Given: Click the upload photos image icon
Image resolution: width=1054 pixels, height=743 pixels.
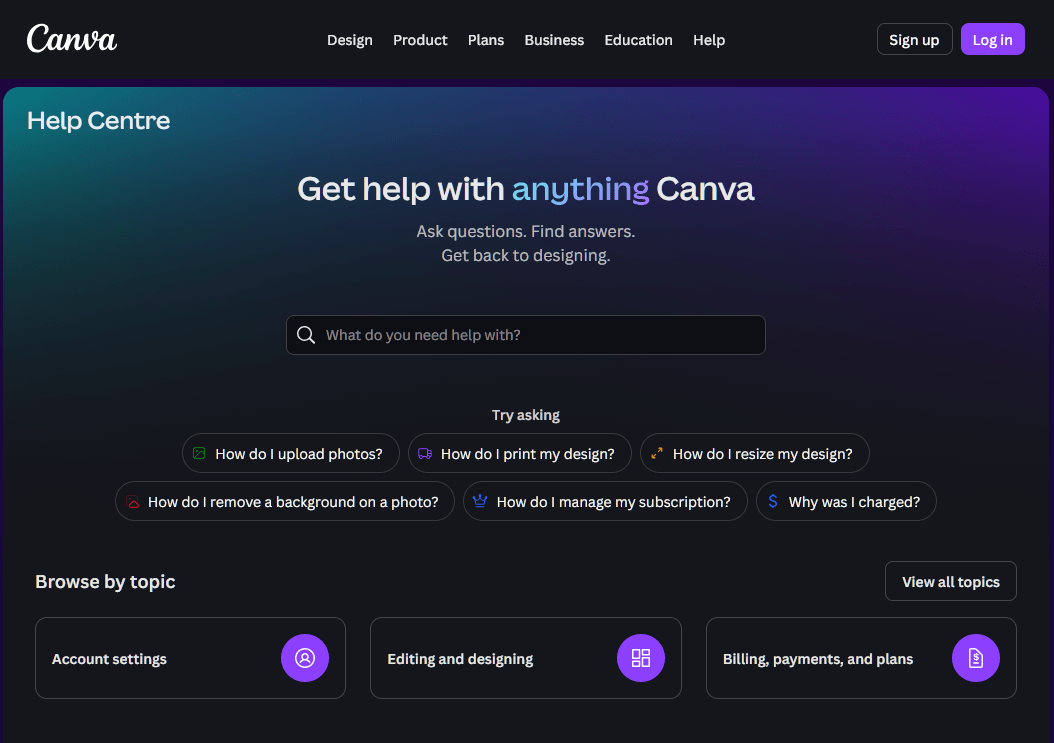Looking at the screenshot, I should point(199,453).
